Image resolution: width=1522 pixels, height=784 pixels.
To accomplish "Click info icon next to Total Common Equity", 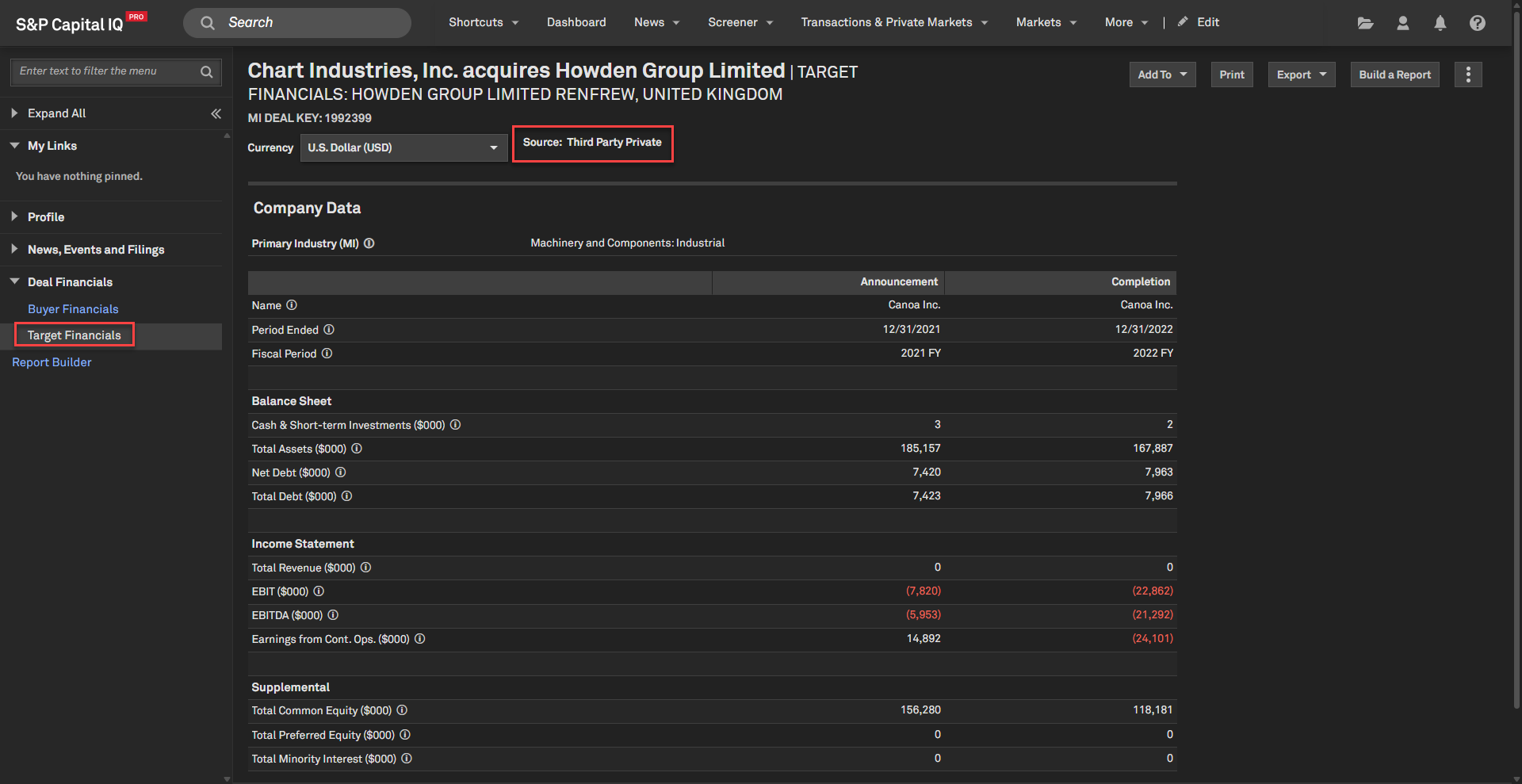I will pyautogui.click(x=402, y=710).
